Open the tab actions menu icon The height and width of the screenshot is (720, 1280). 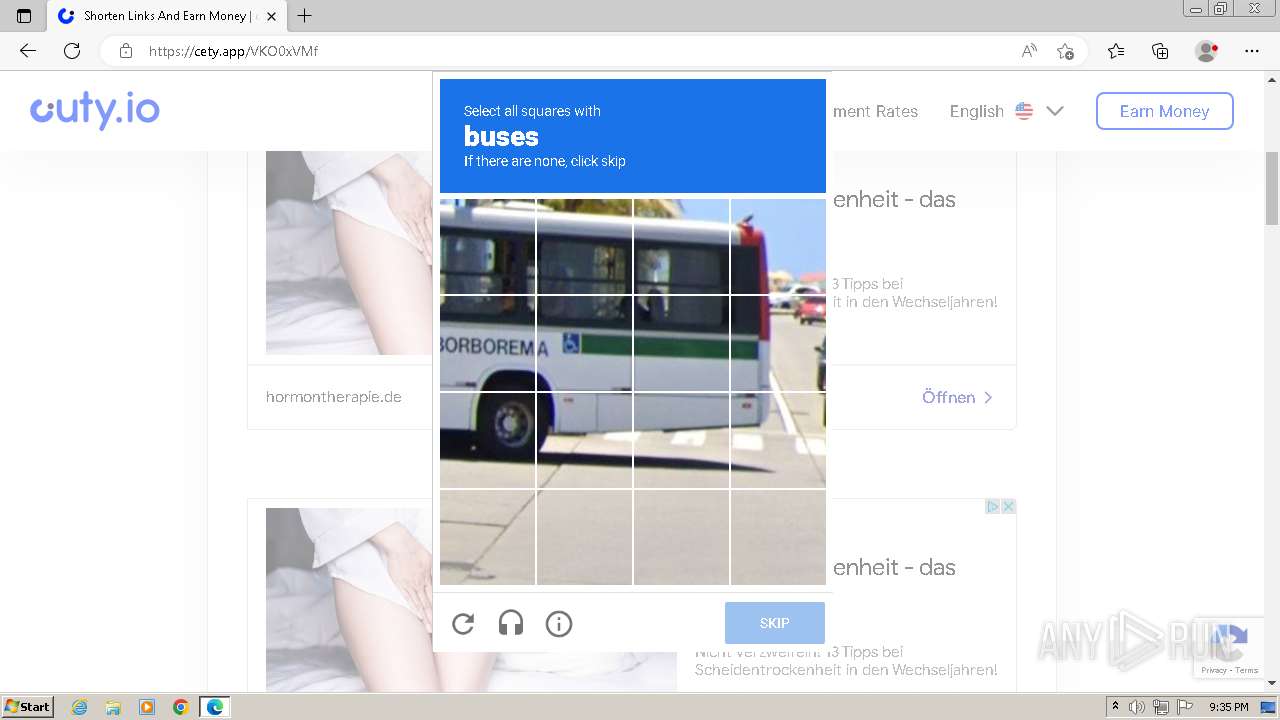click(24, 16)
